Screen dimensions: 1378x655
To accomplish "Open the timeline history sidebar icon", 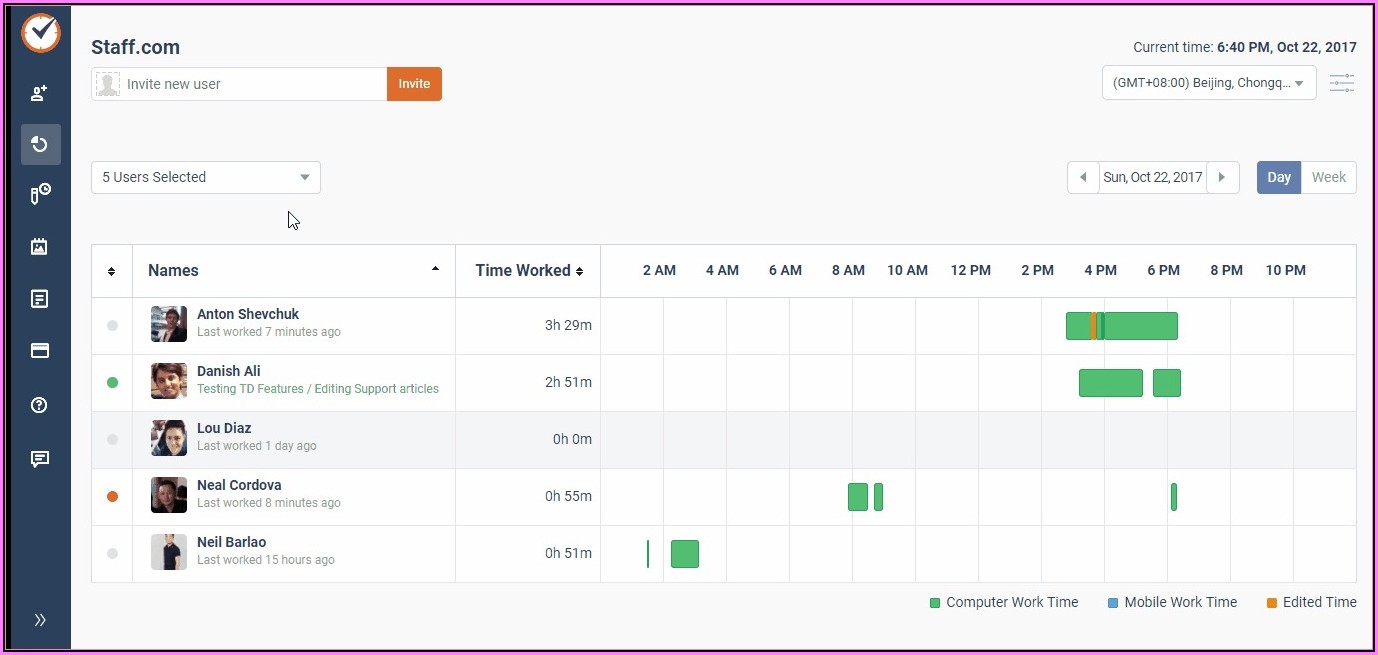I will click(x=40, y=145).
